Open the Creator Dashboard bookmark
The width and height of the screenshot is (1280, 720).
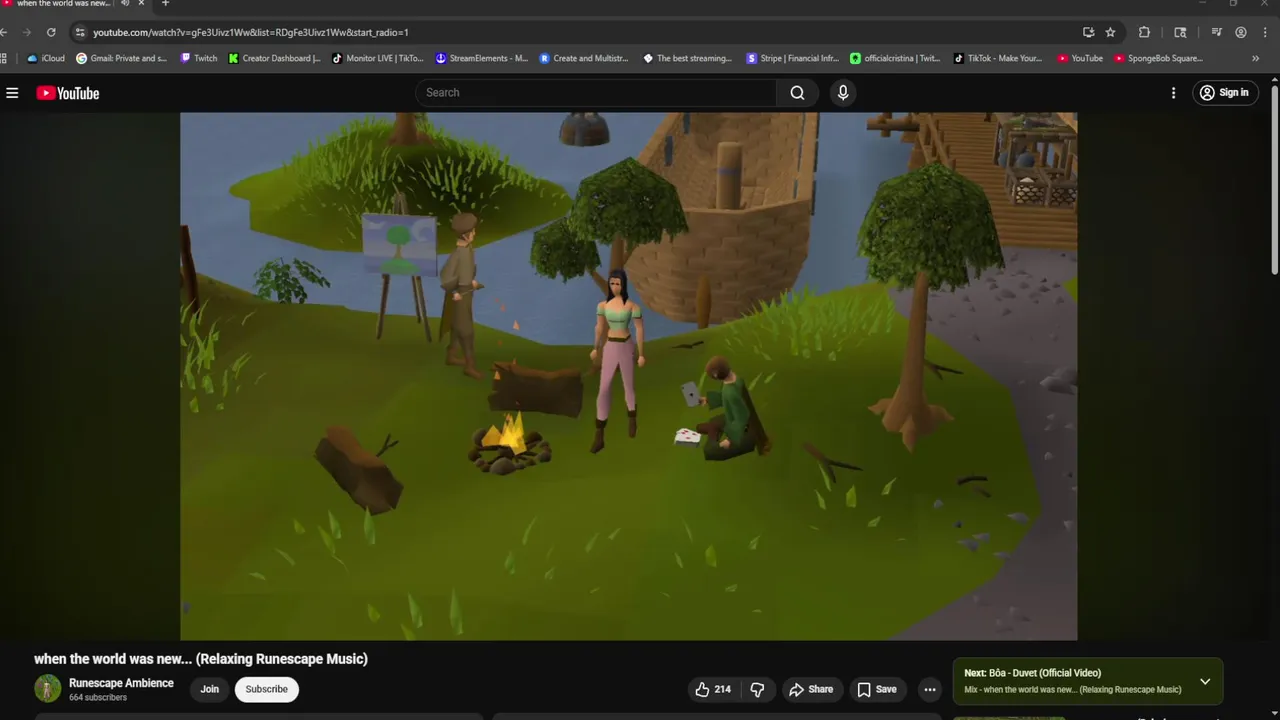tap(275, 58)
